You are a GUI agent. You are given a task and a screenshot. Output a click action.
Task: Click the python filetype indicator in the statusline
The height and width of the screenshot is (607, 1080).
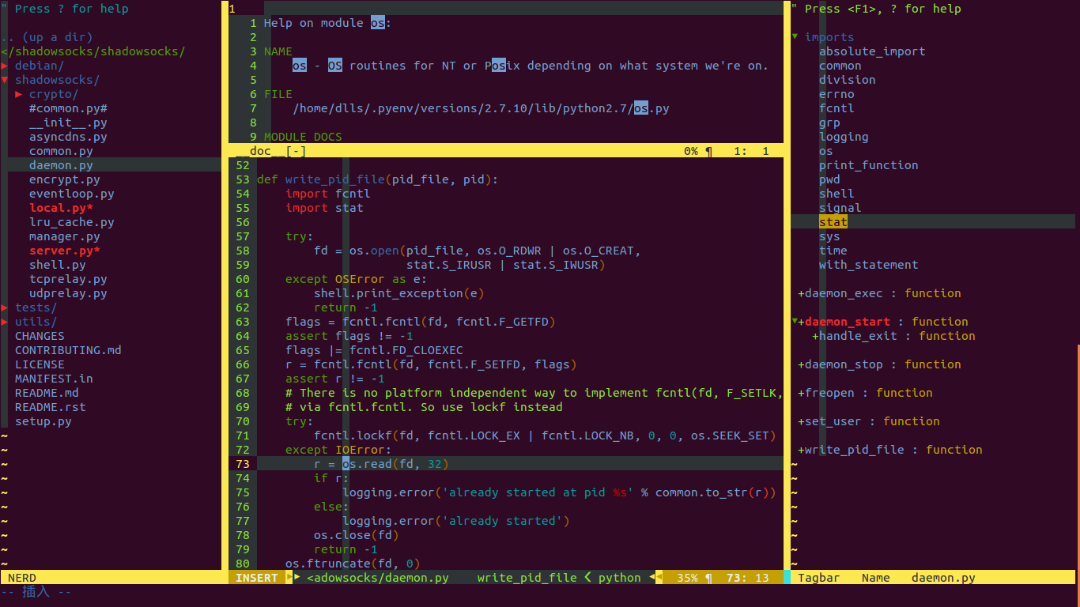[x=619, y=577]
